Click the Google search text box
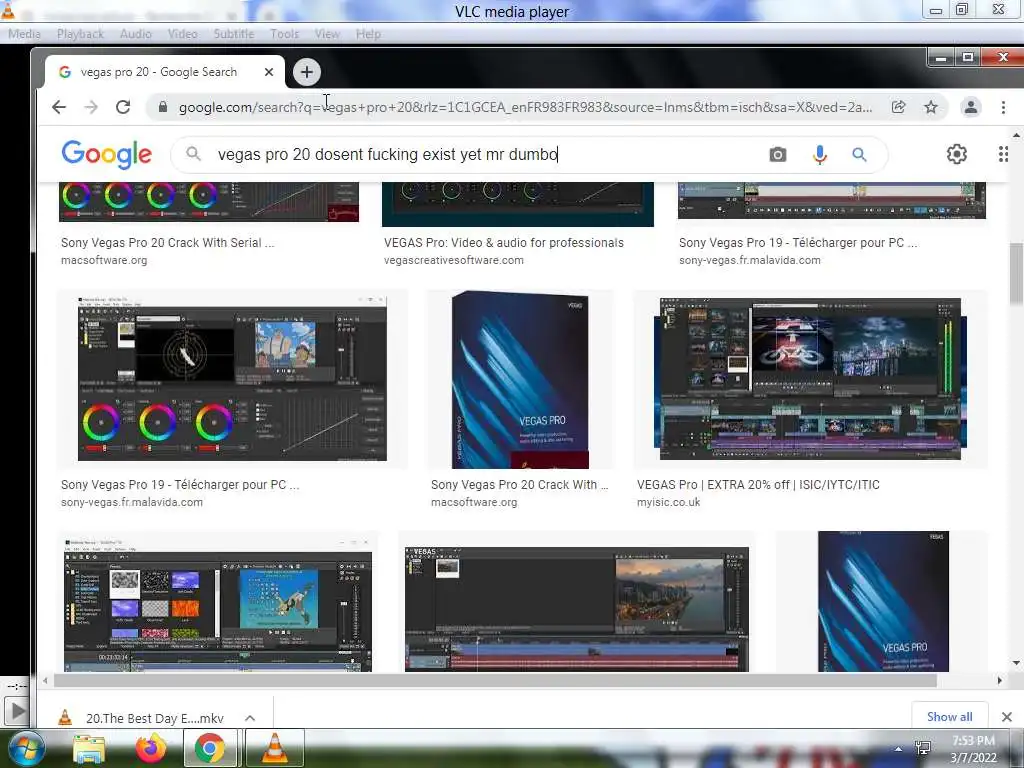Screen dimensions: 1024x768 (483, 155)
